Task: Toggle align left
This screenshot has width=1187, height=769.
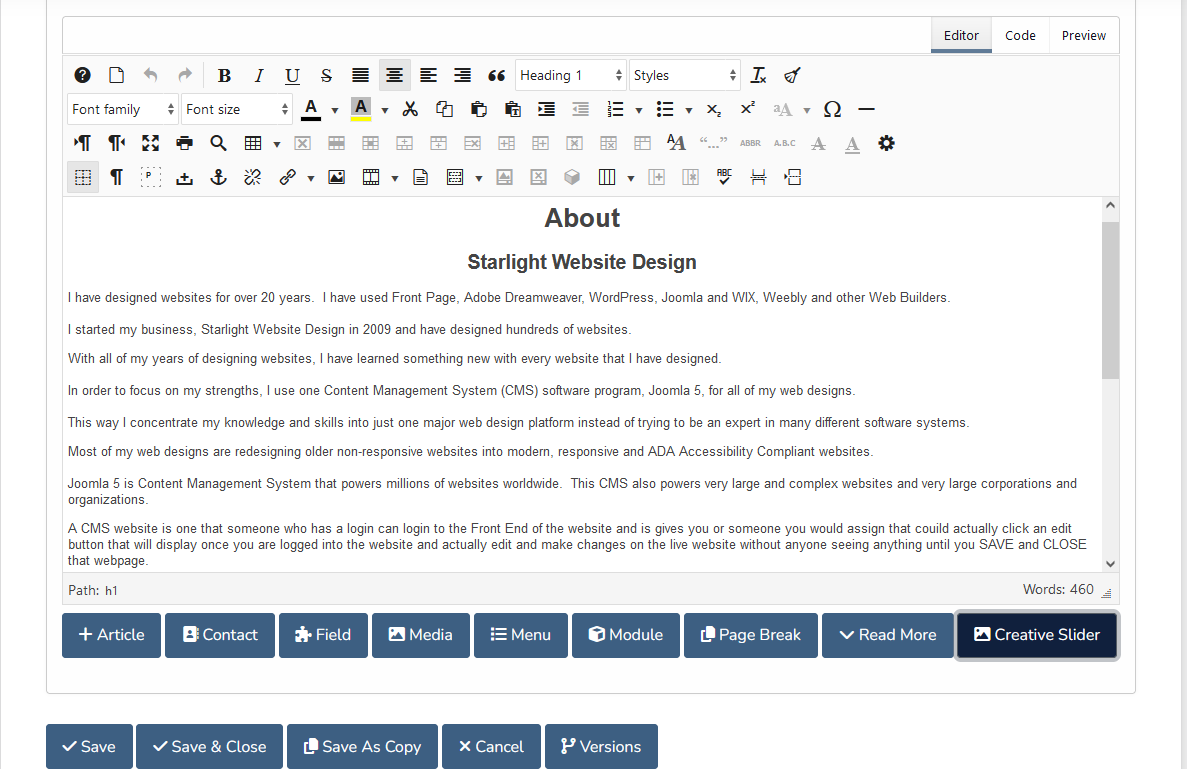Action: 428,75
